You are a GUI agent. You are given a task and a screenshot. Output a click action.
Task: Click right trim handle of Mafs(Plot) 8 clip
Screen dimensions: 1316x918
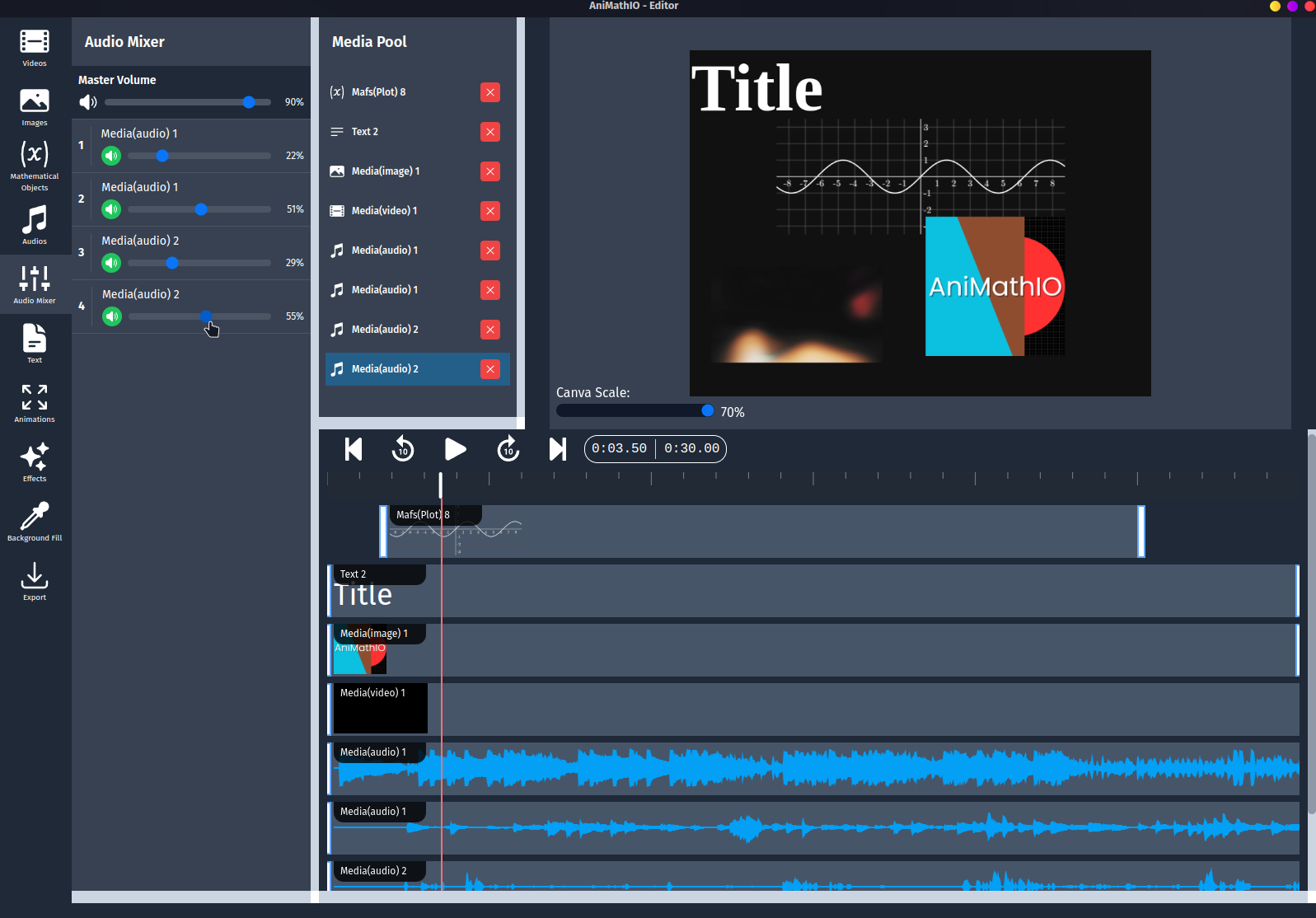pyautogui.click(x=1141, y=532)
